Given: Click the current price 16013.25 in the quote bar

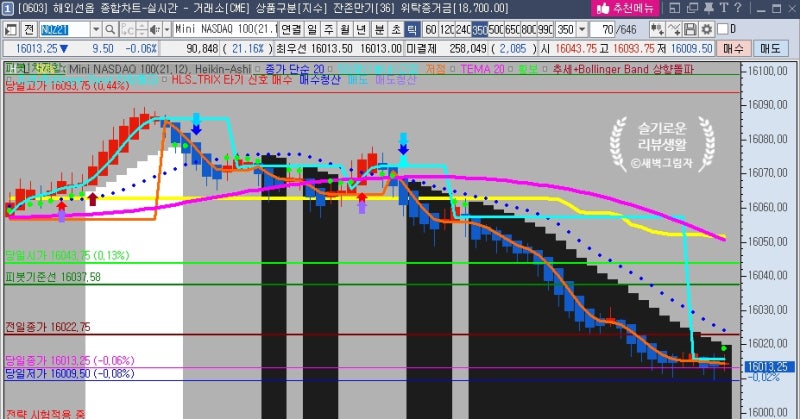Looking at the screenshot, I should tap(37, 49).
